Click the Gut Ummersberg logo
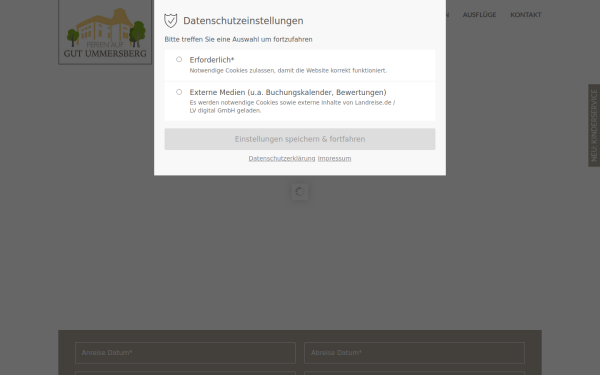This screenshot has width=600, height=375. [105, 32]
